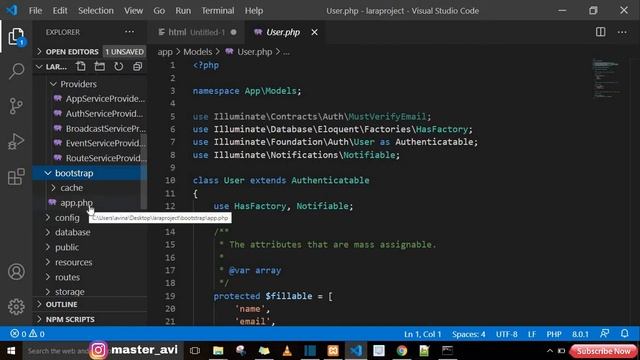This screenshot has height=360, width=640.
Task: Open the Manage gear icon
Action: click(x=16, y=307)
